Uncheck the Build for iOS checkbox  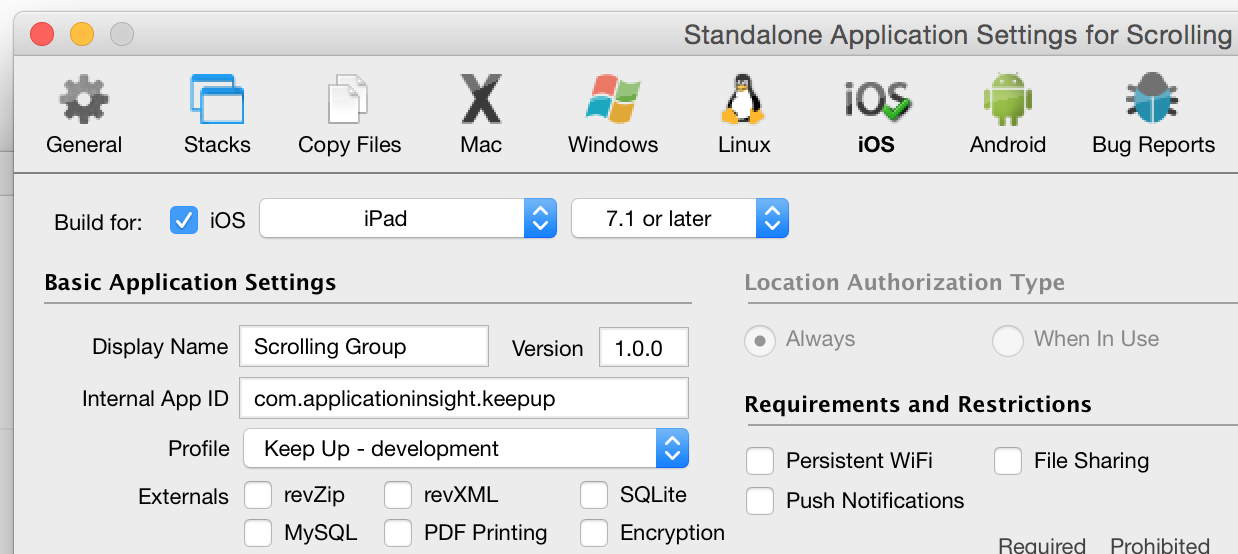point(184,220)
